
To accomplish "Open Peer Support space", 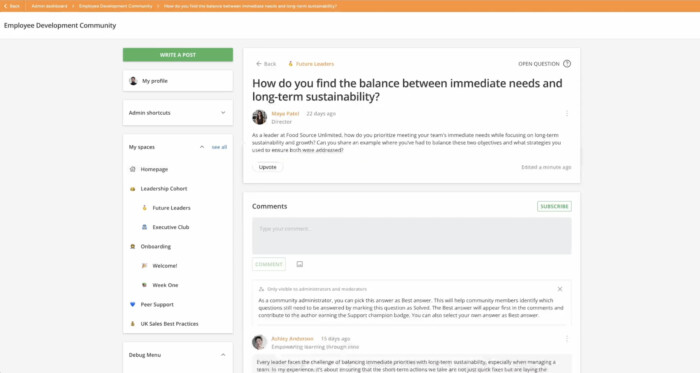I will coord(157,304).
